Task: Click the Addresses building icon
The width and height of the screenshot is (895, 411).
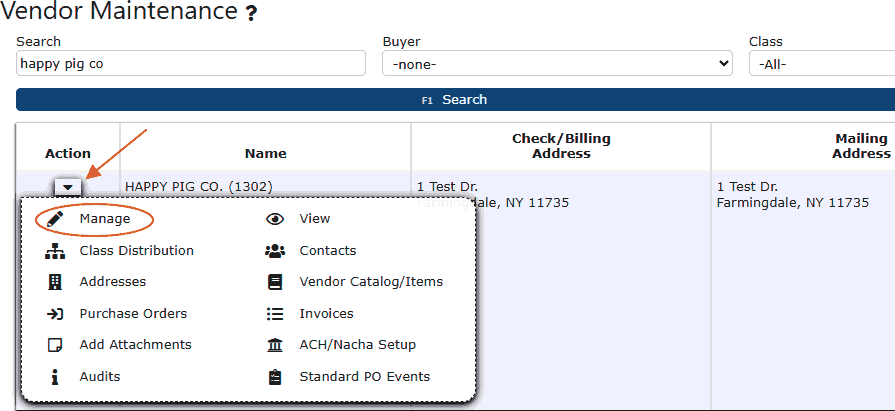Action: pyautogui.click(x=56, y=283)
